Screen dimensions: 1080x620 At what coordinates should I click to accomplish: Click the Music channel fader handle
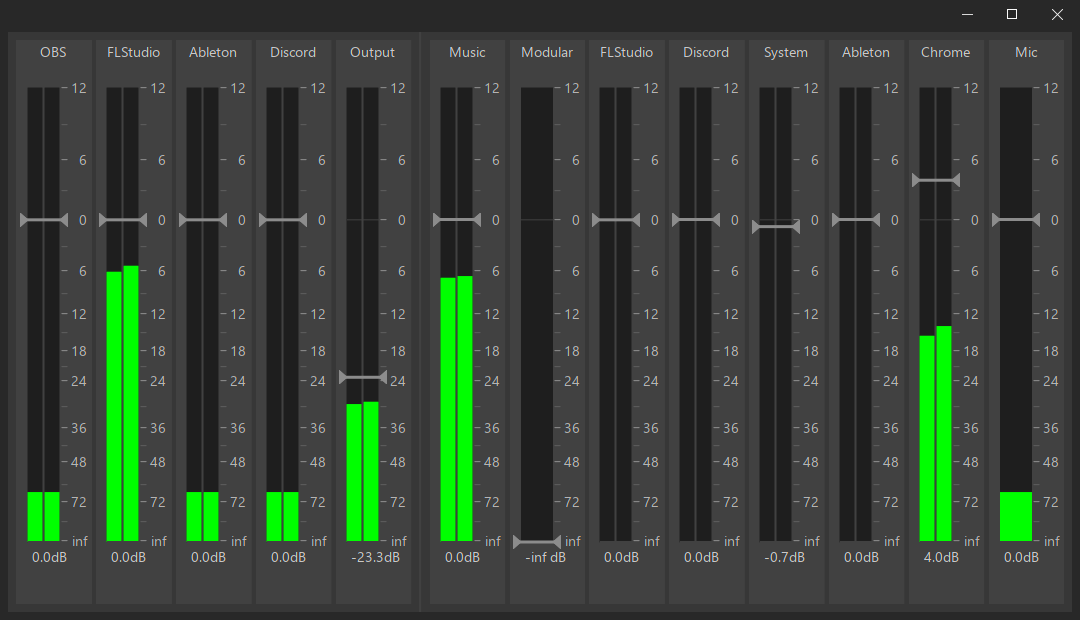[457, 220]
